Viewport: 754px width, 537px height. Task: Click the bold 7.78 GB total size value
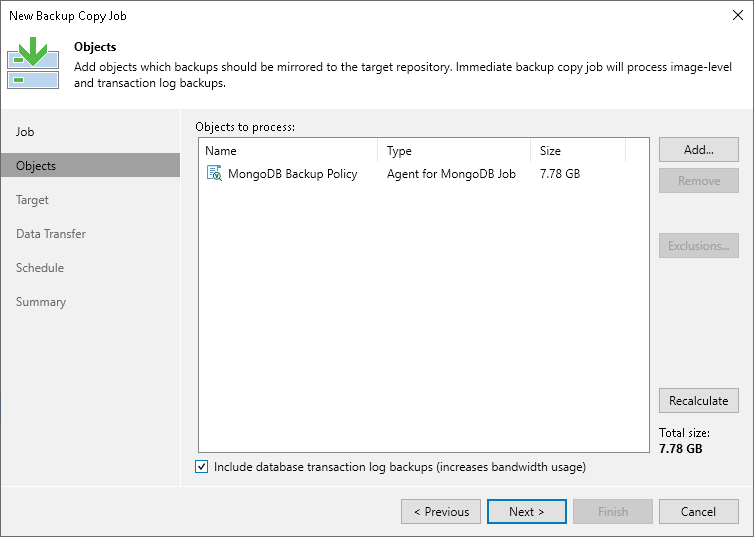pyautogui.click(x=680, y=449)
